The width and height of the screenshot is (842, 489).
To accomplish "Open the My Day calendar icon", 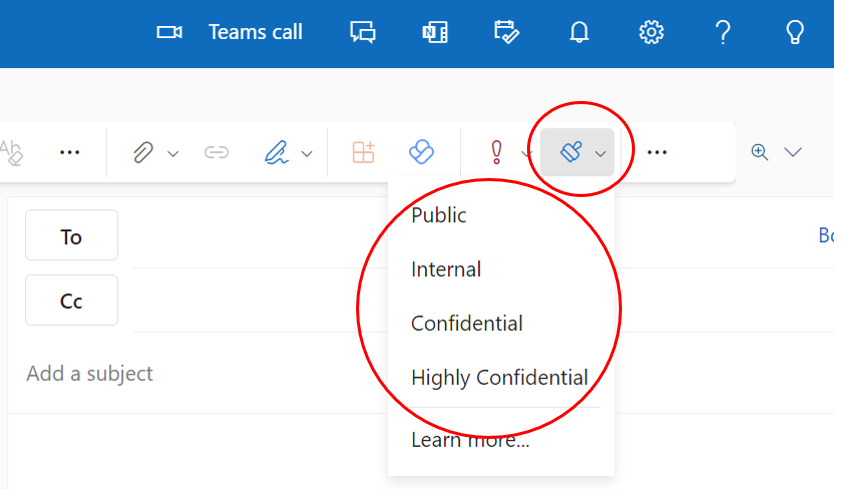I will [507, 32].
